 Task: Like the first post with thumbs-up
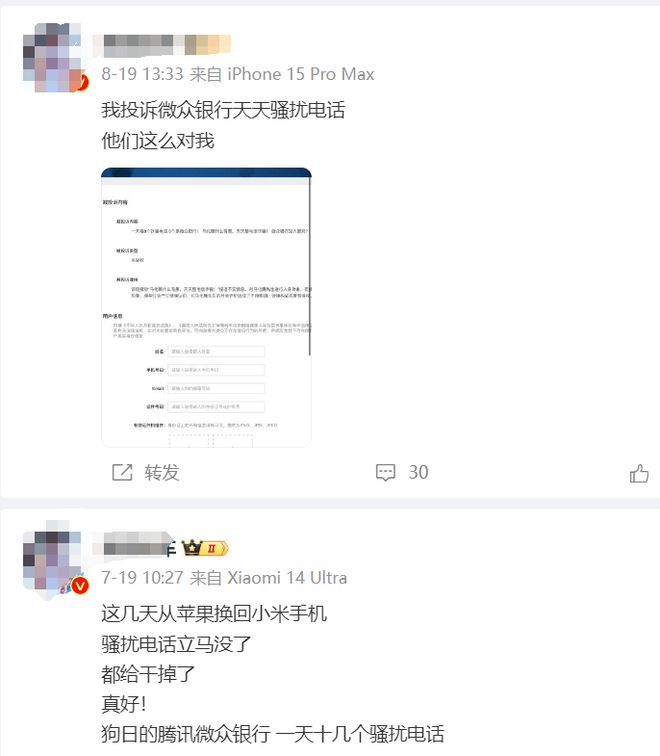[x=639, y=473]
